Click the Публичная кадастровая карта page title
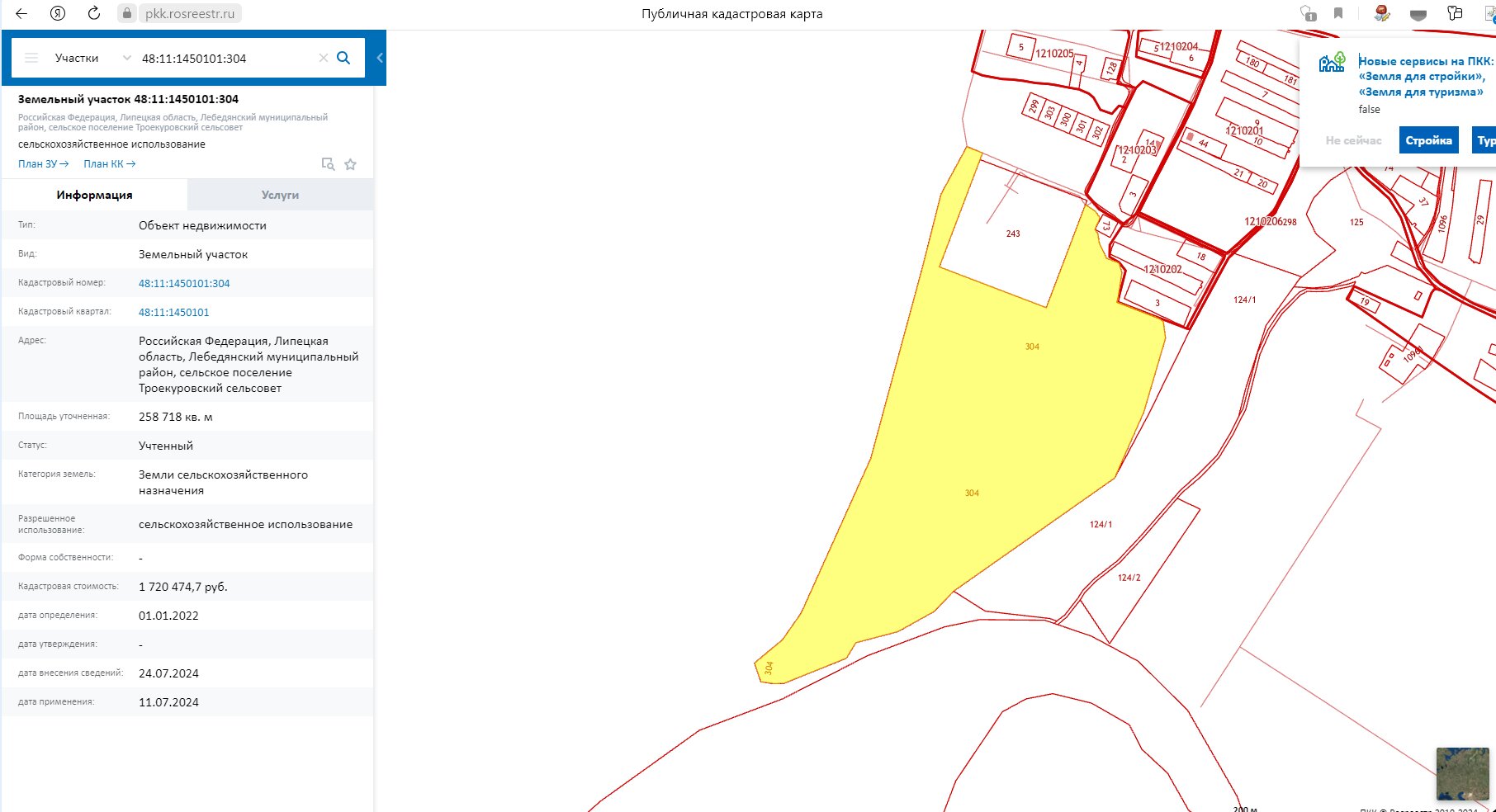 click(731, 14)
